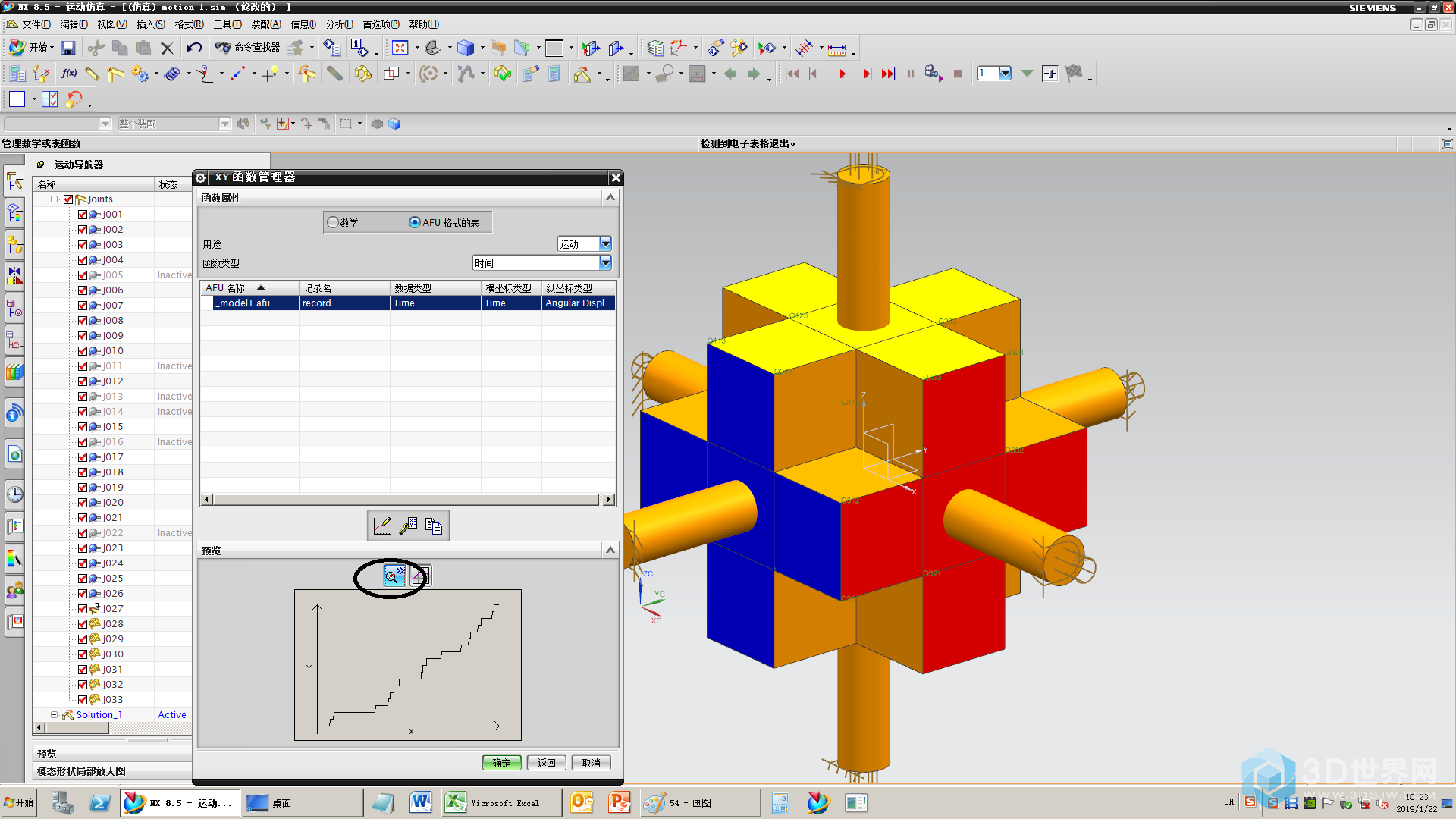Click the export movie camera icon
1456x819 pixels.
(934, 74)
